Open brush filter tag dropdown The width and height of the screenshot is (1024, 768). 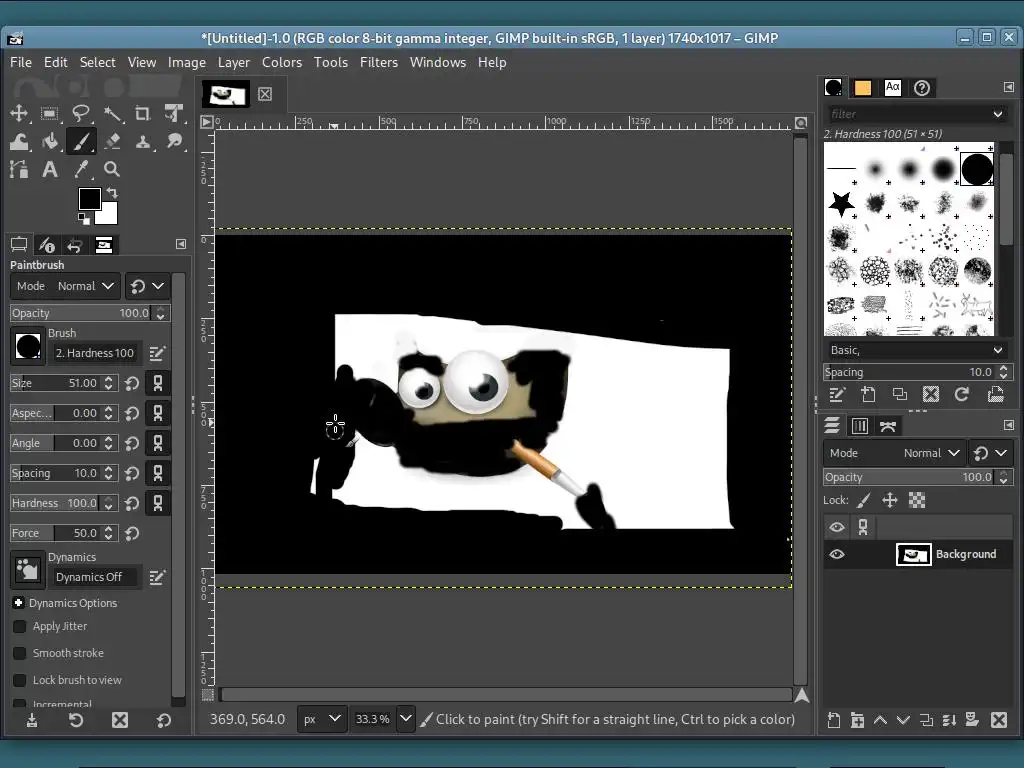coord(998,114)
